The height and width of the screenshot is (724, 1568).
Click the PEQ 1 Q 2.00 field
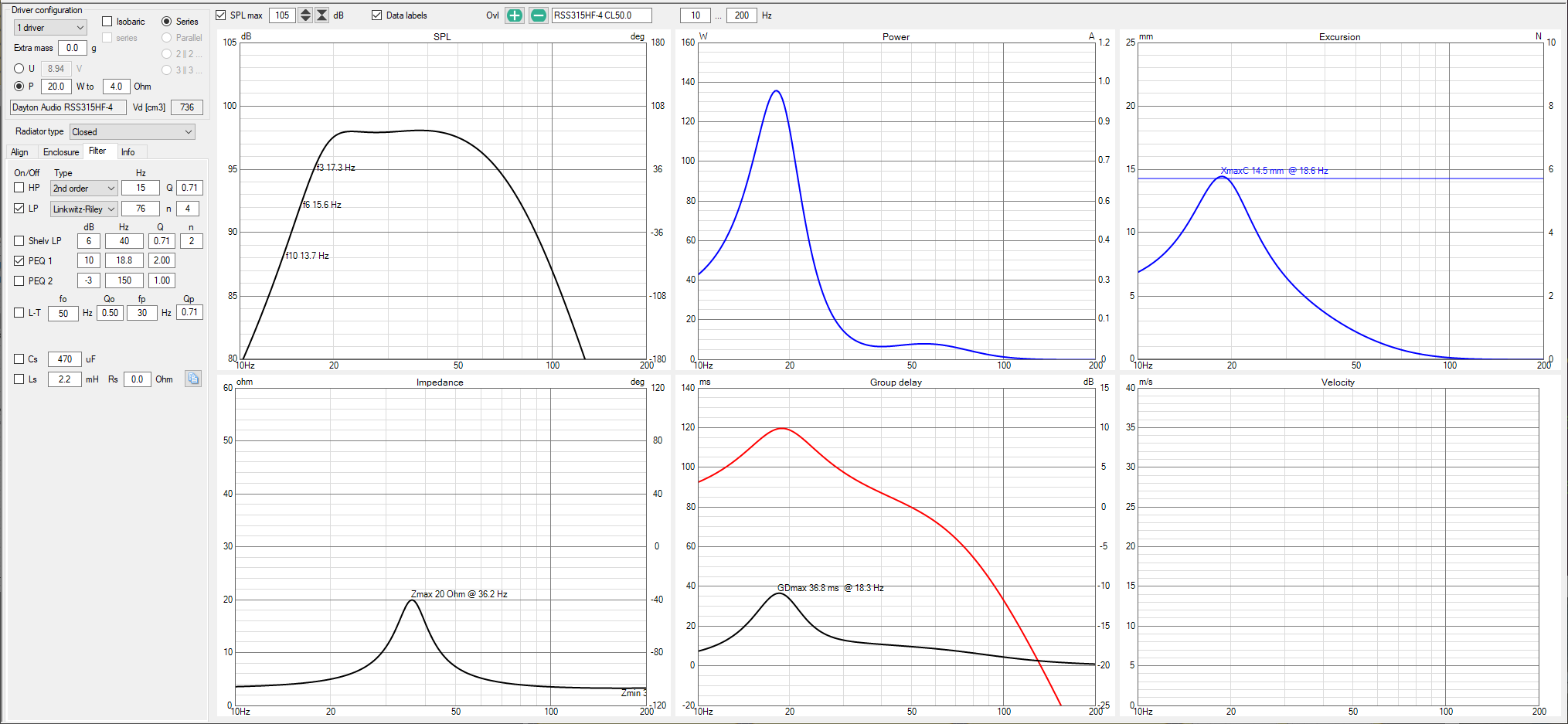pyautogui.click(x=162, y=261)
